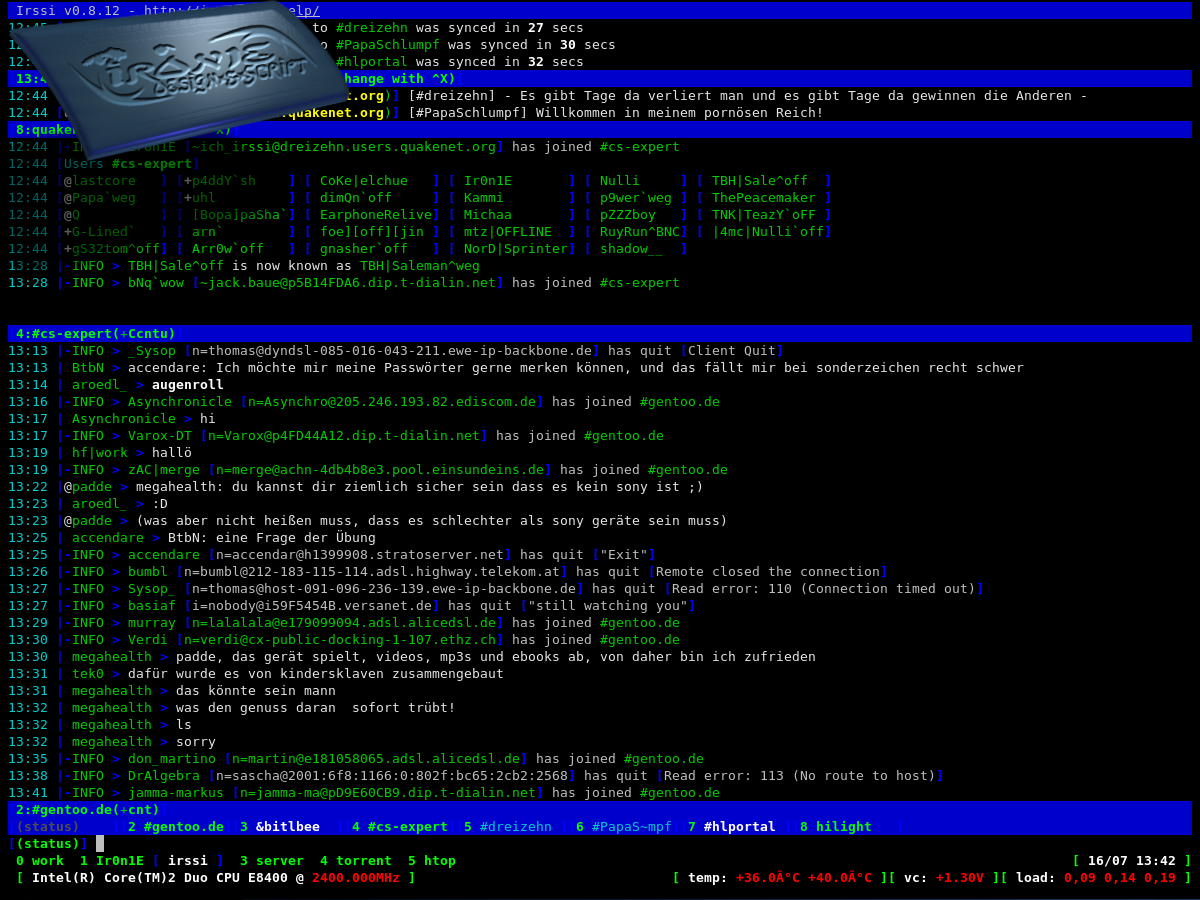Click the 'TBH|Saleman^weg' nick change text

420,266
